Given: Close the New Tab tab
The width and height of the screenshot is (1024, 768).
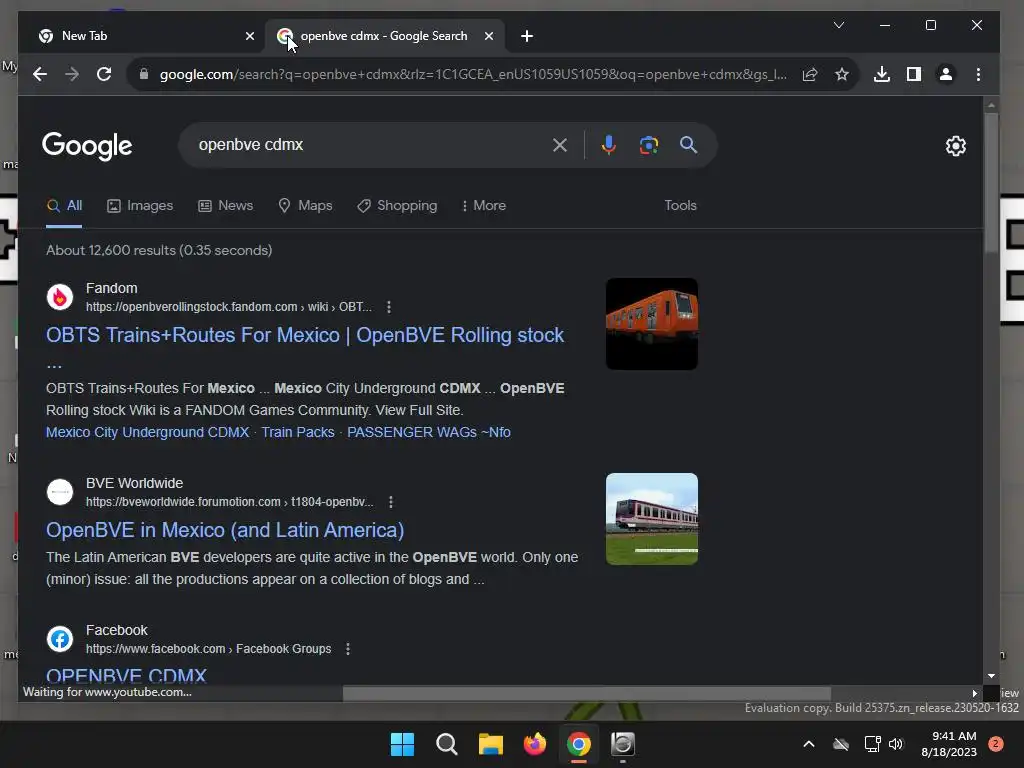Looking at the screenshot, I should click(x=249, y=36).
